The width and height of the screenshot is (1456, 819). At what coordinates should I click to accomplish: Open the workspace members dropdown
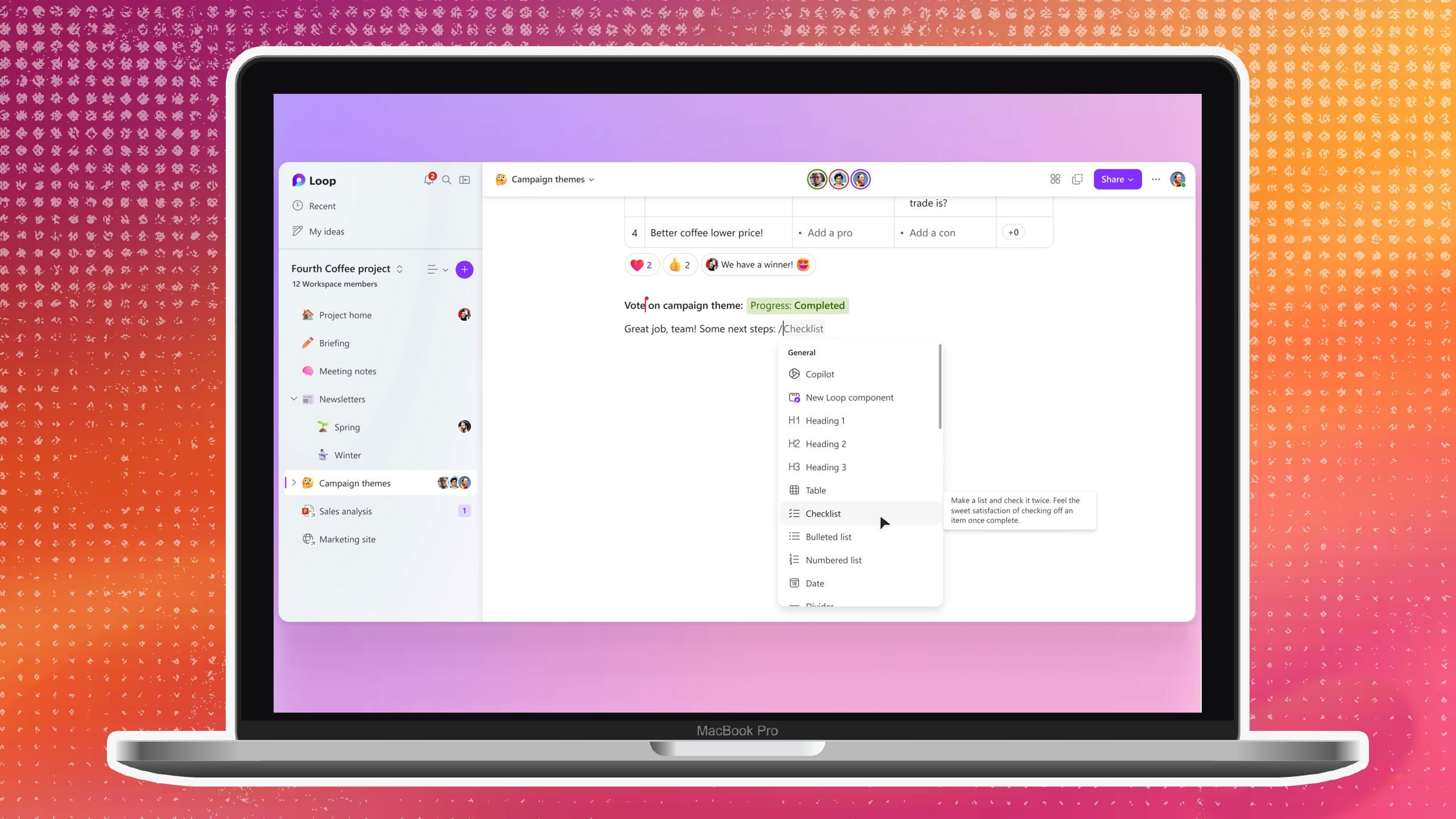coord(335,284)
